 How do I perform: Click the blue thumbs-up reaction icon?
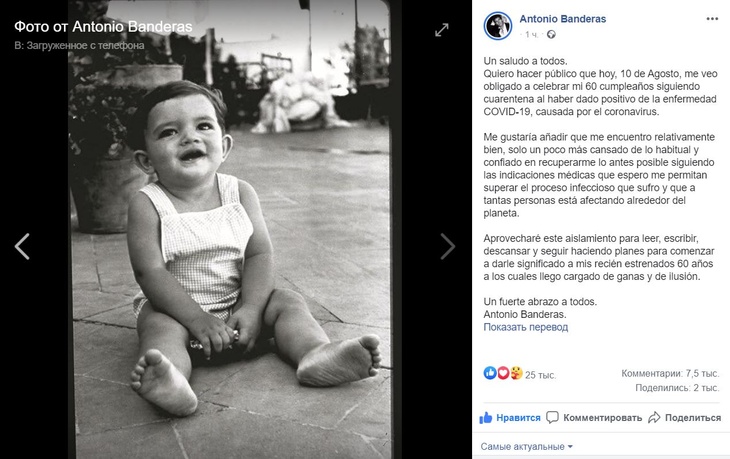pos(490,373)
